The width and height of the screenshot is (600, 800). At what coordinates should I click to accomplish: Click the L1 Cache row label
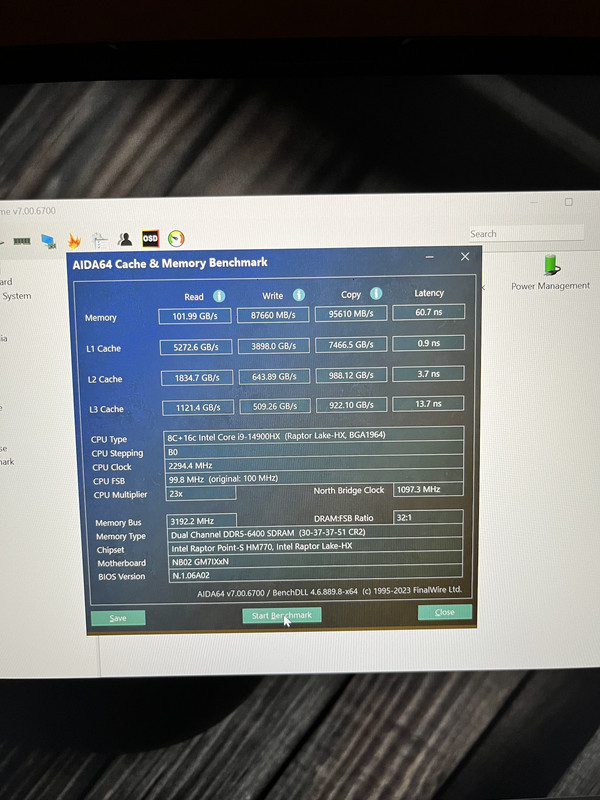coord(103,349)
